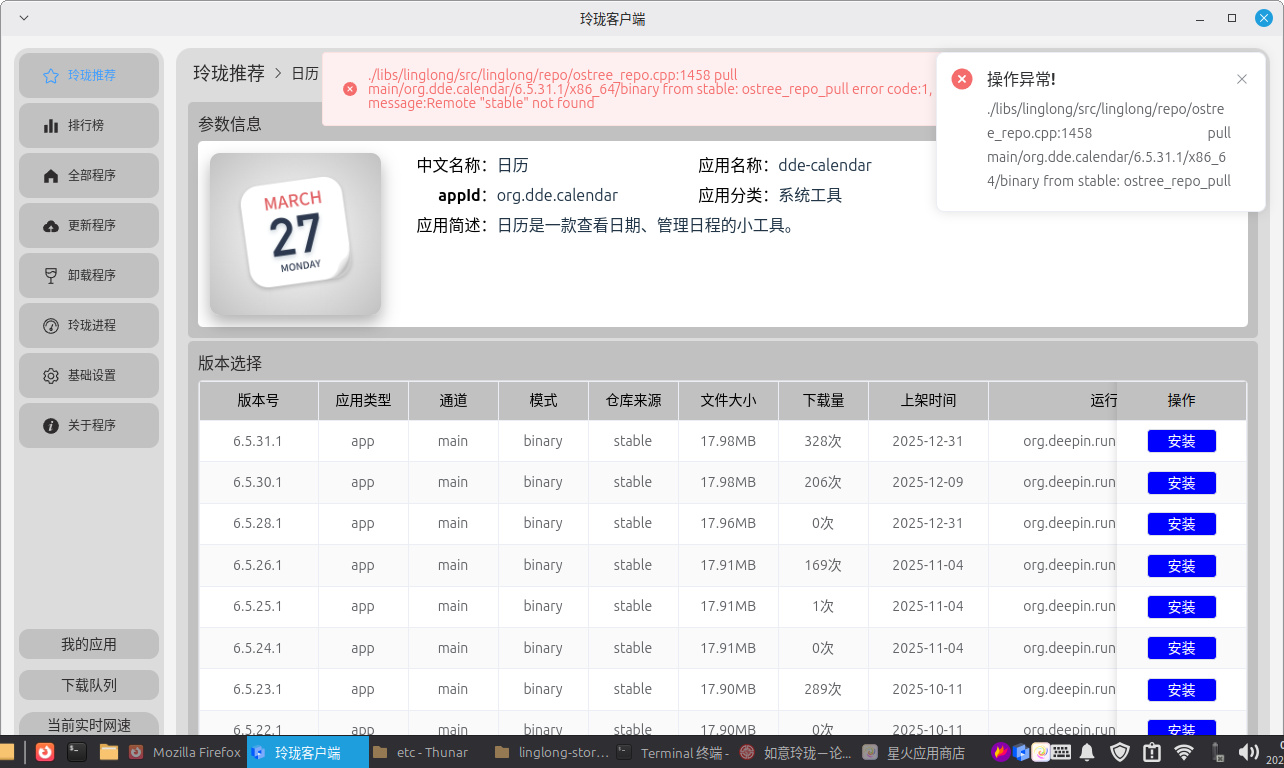
Task: Dismiss the 操作异常 notification popup
Action: (x=1242, y=79)
